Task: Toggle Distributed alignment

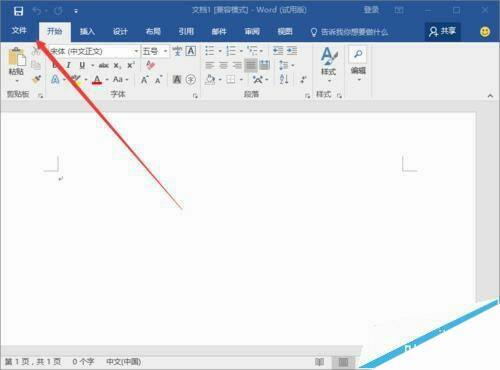Action: tap(265, 65)
